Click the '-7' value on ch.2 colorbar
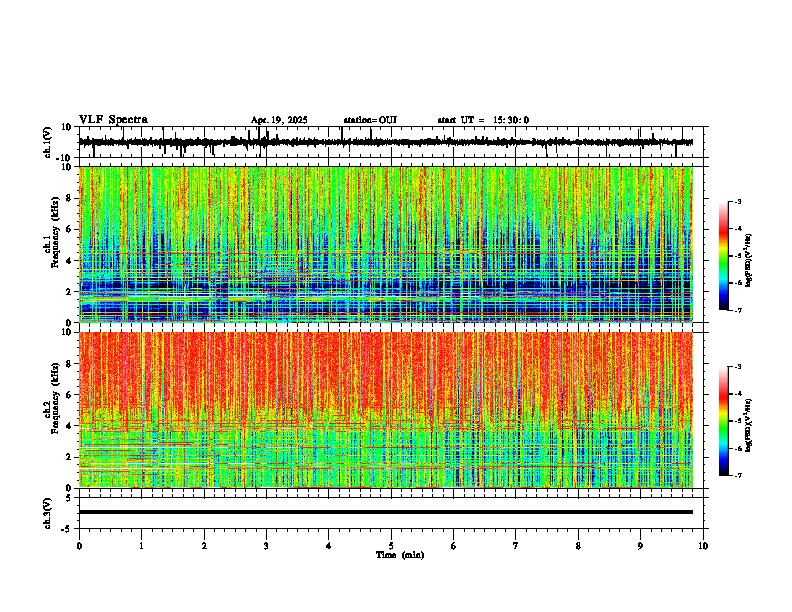The width and height of the screenshot is (792, 612). [737, 475]
